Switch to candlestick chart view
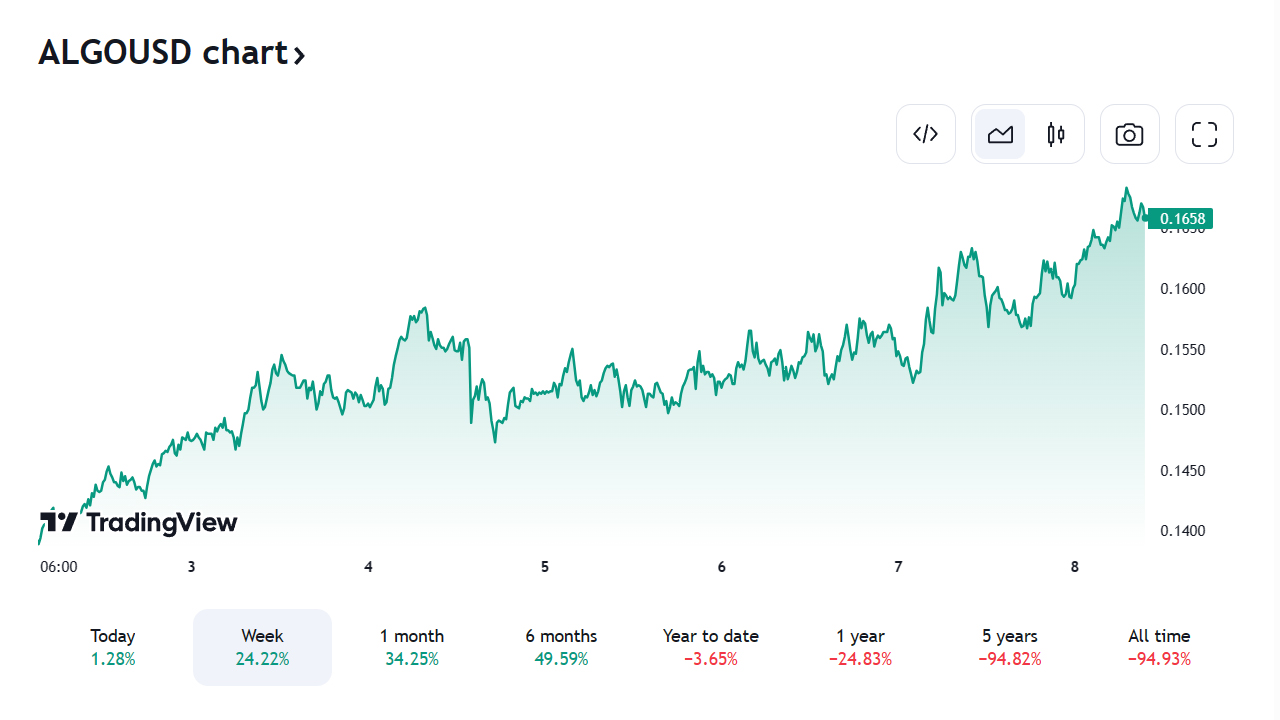This screenshot has height=720, width=1280. click(x=1056, y=134)
